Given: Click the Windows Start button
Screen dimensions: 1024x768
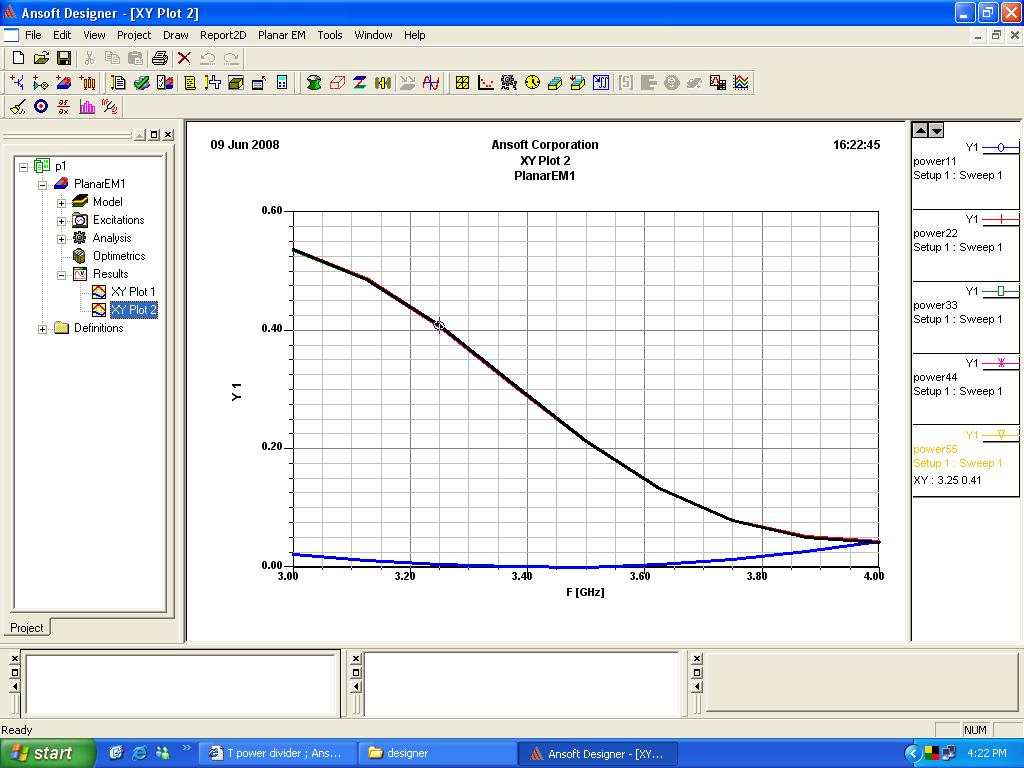Looking at the screenshot, I should click(x=47, y=753).
